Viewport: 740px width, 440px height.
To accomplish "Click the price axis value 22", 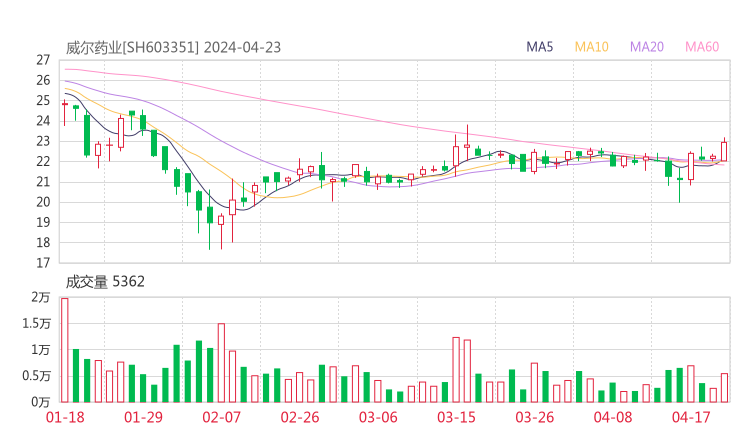I will pyautogui.click(x=43, y=161).
